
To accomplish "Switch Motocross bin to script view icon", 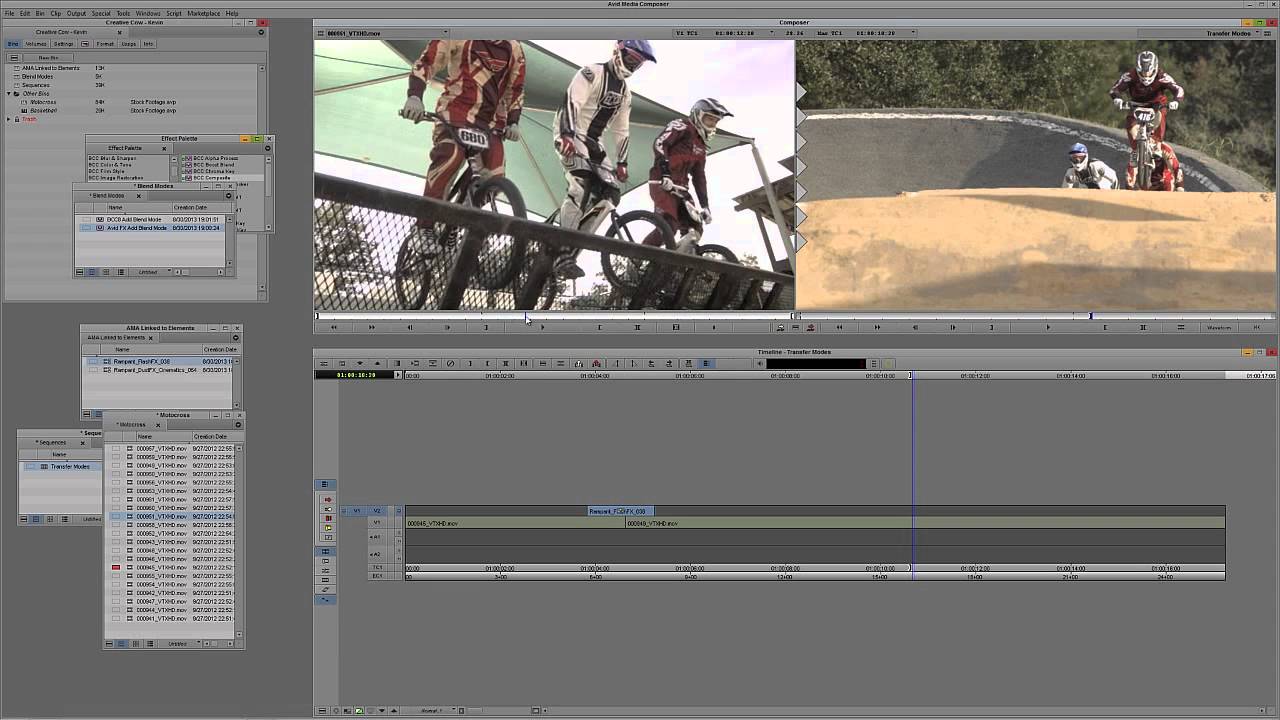I will pyautogui.click(x=150, y=643).
